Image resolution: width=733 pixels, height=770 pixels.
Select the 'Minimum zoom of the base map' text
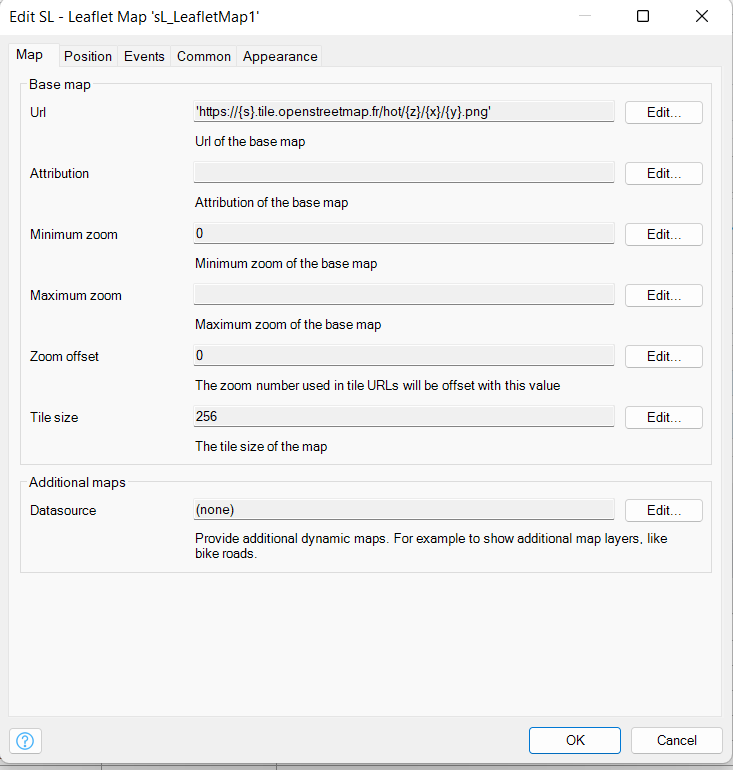(286, 264)
